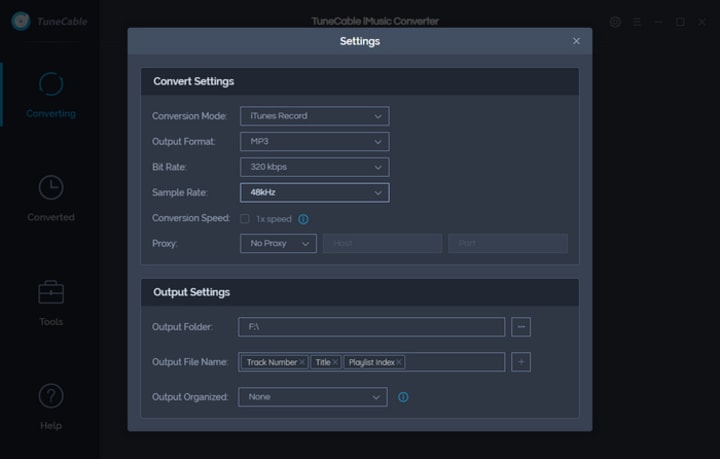Click the Track Number tag label
Viewport: 720px width, 459px height.
[272, 362]
